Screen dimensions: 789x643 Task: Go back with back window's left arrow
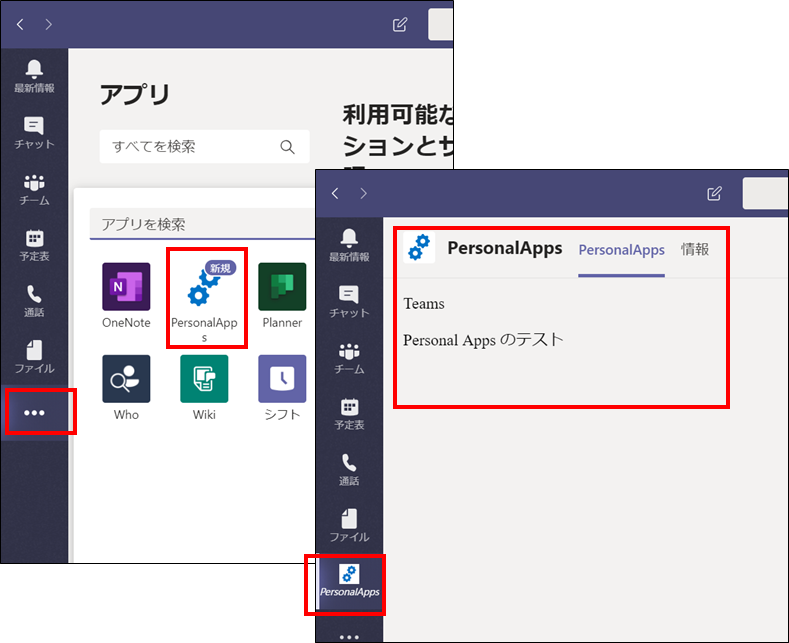click(20, 24)
